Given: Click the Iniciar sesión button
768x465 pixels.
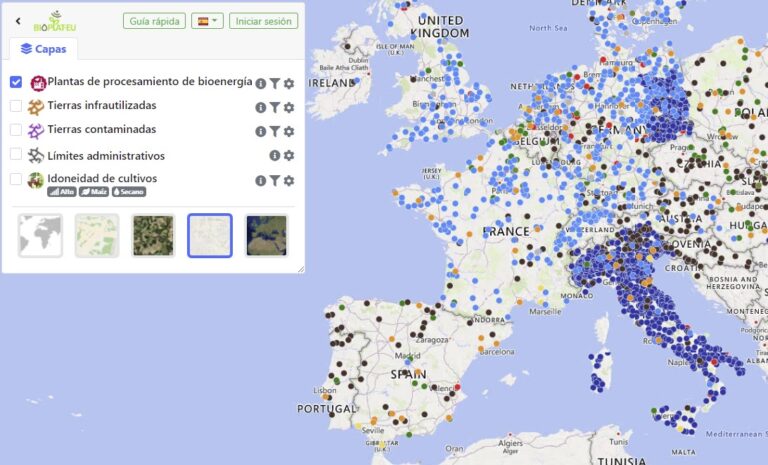Looking at the screenshot, I should [x=264, y=21].
